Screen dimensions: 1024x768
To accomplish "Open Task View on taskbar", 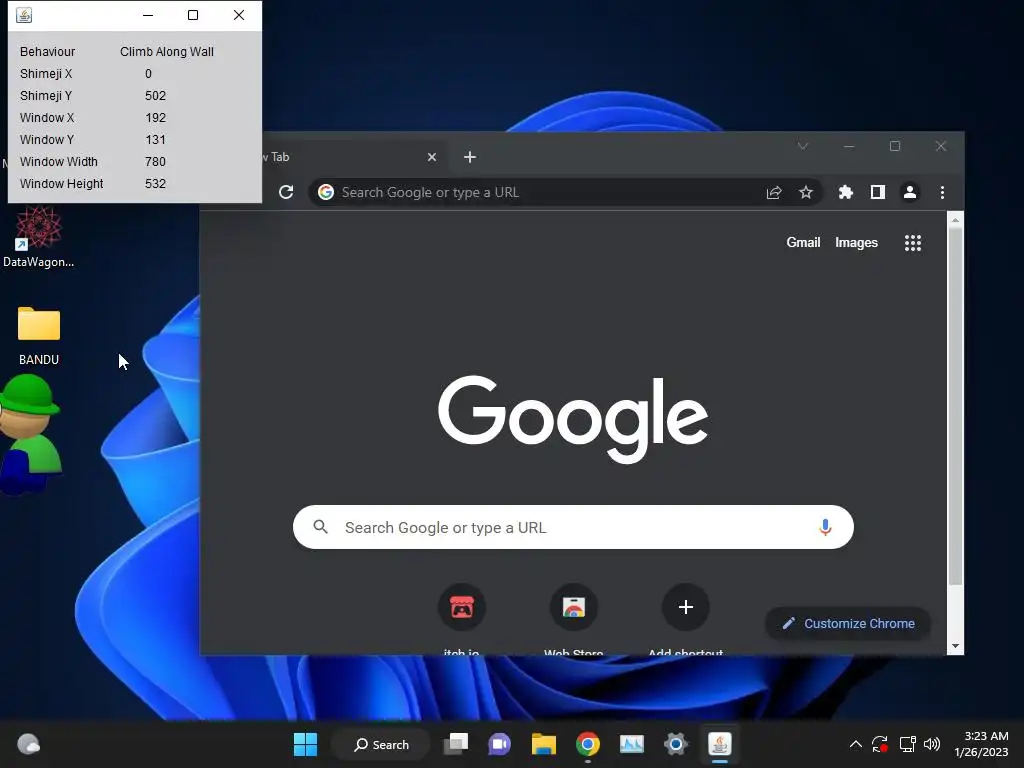I will tap(456, 744).
